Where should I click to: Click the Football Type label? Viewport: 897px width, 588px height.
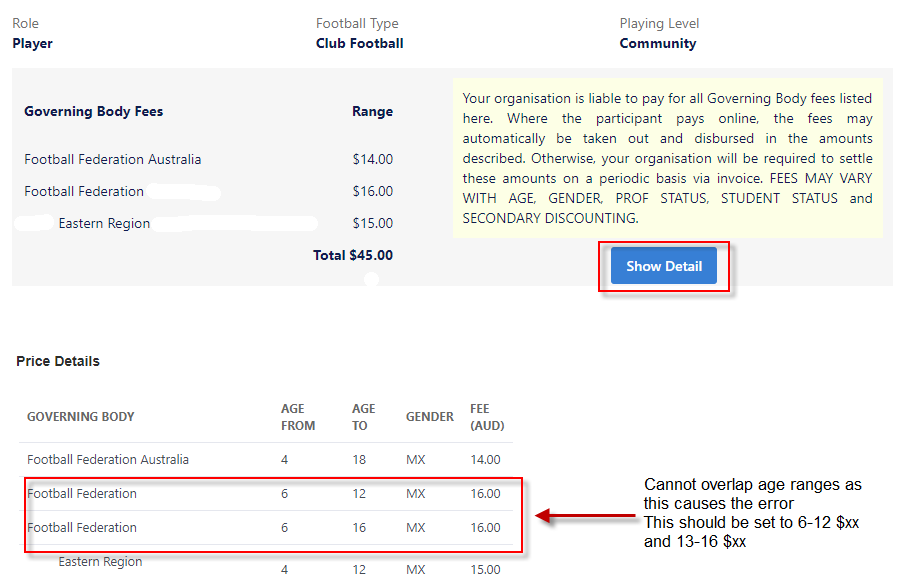(357, 23)
